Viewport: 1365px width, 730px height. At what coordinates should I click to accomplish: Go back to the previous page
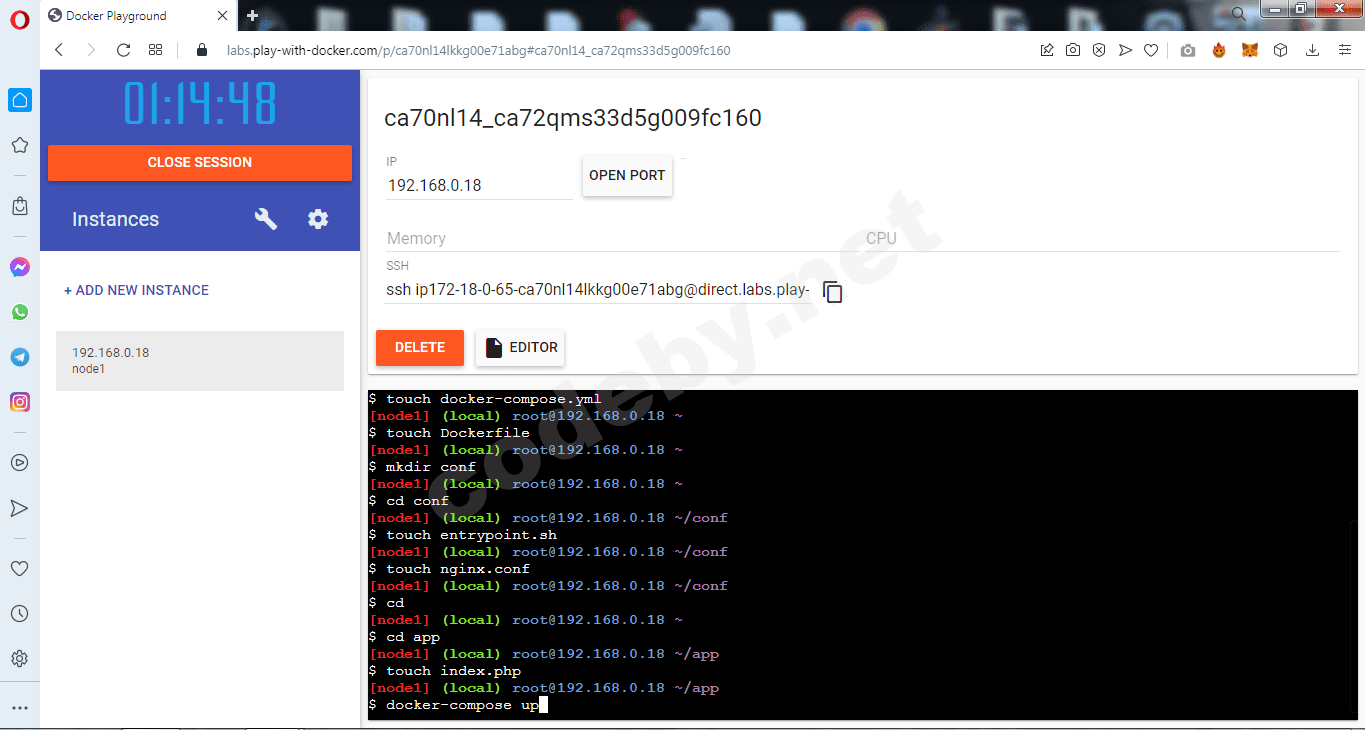pyautogui.click(x=59, y=50)
